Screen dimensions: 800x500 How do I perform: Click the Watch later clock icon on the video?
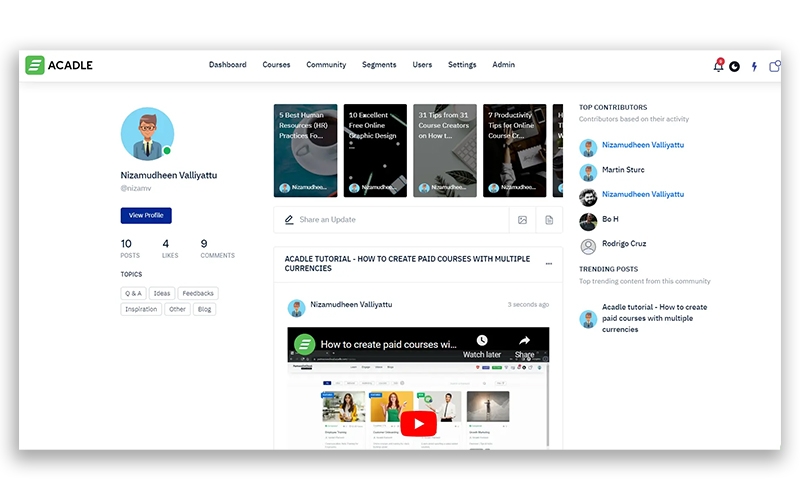coord(482,340)
